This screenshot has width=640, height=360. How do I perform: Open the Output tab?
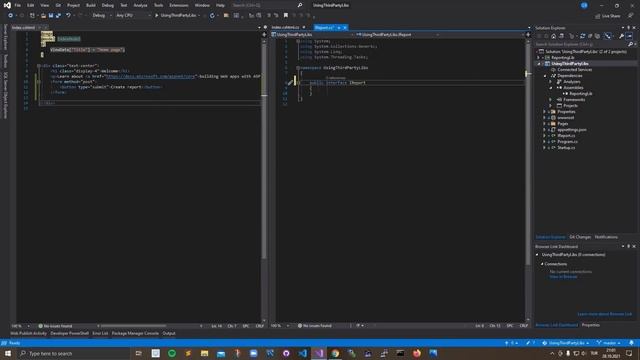(x=169, y=333)
